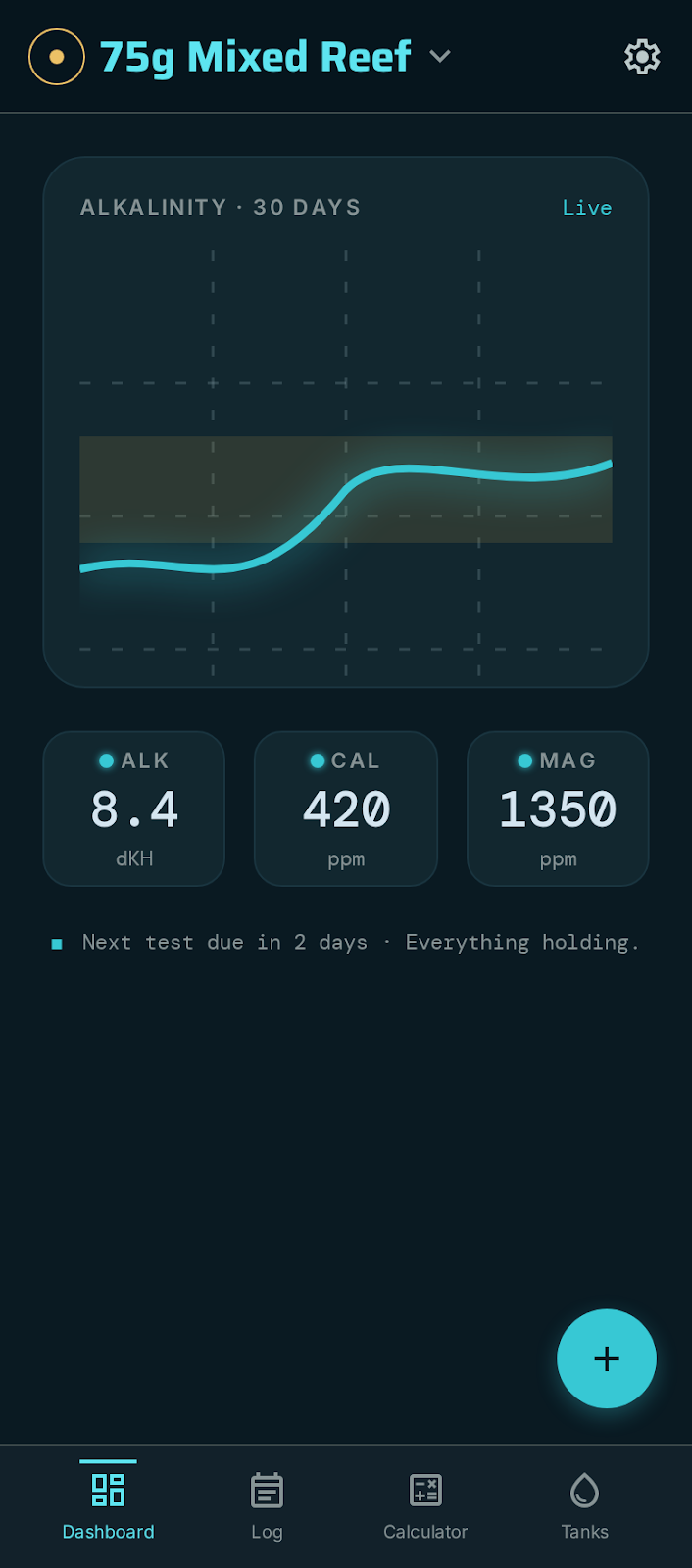Tap the teal dot beside ALK
692x1568 pixels.
tap(107, 760)
